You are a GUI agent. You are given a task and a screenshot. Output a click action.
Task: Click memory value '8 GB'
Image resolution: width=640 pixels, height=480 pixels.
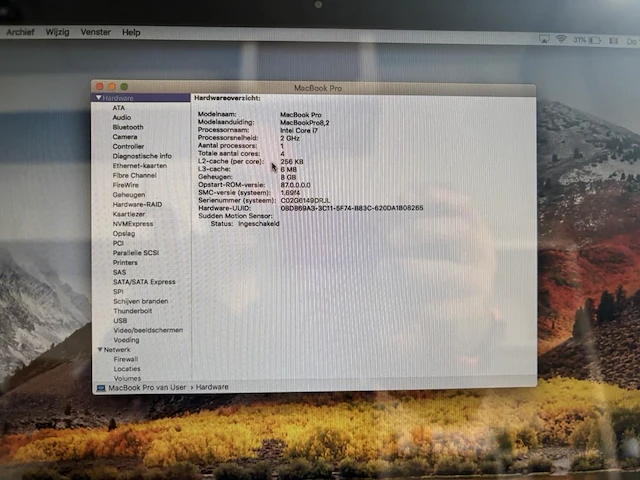click(288, 177)
